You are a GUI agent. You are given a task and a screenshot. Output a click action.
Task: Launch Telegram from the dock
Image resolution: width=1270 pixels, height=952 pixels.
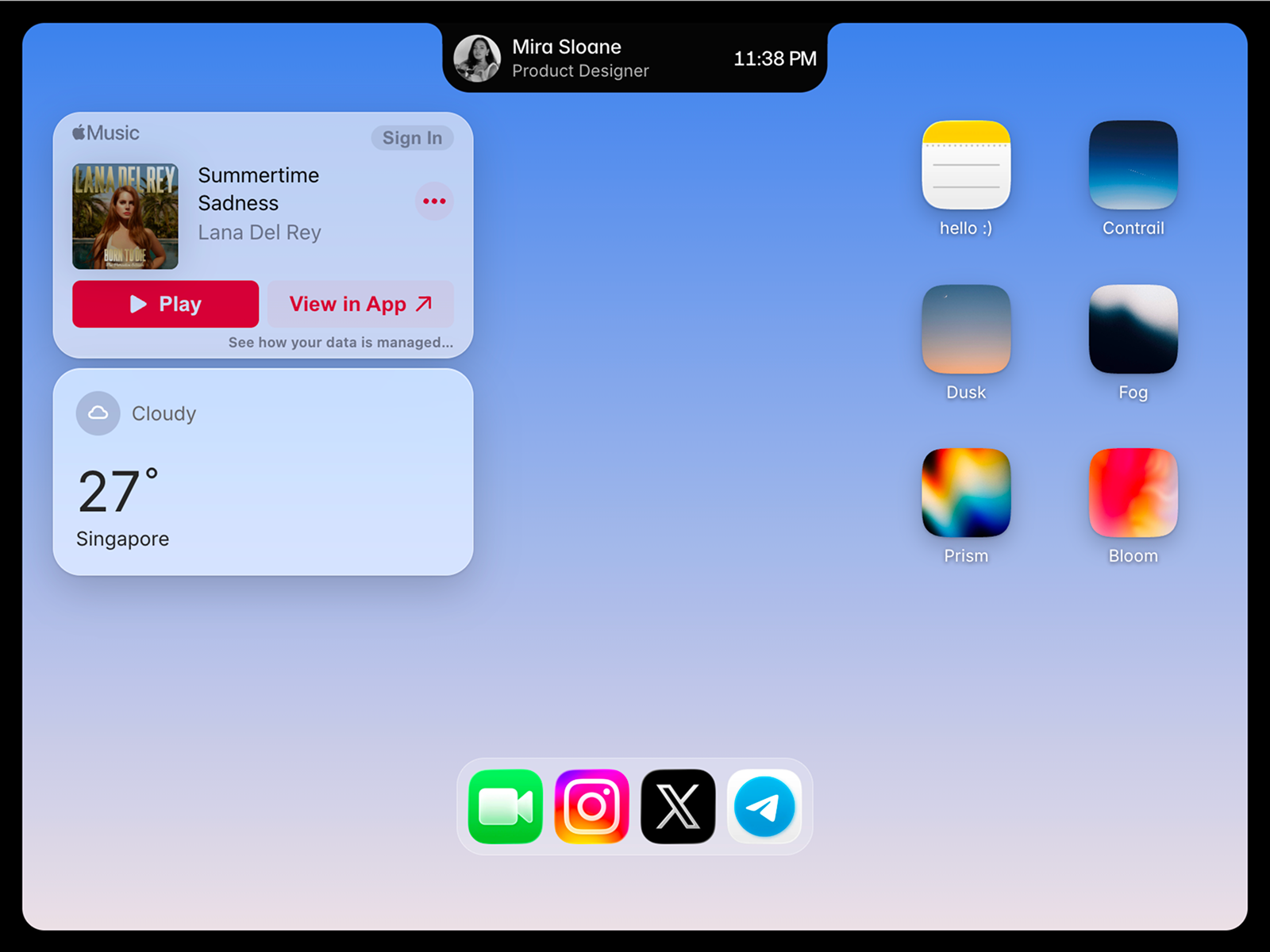pos(764,807)
